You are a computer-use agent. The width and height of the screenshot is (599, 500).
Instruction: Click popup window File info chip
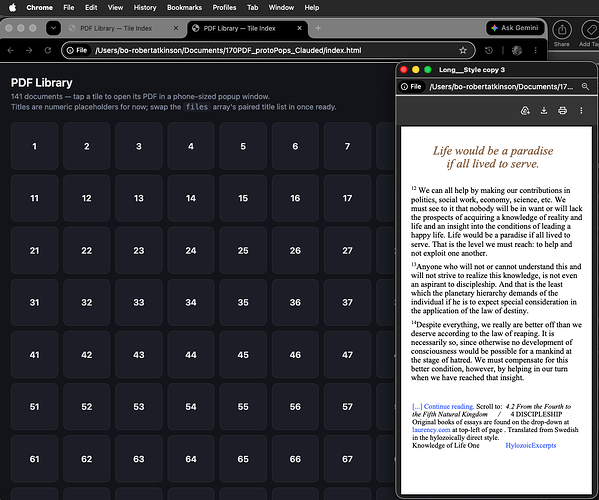coord(411,87)
